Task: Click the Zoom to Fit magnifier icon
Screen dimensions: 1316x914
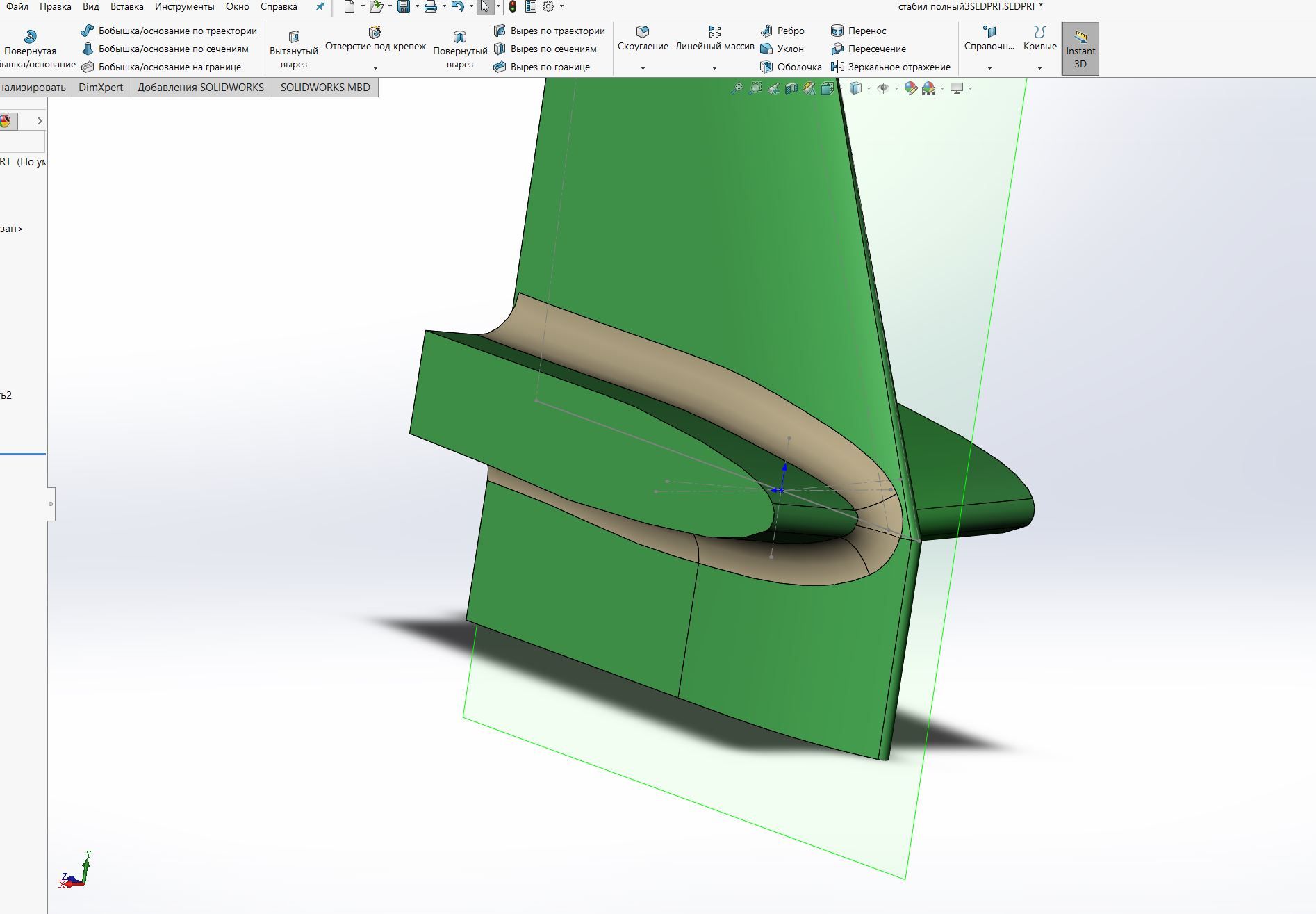Action: pos(737,88)
